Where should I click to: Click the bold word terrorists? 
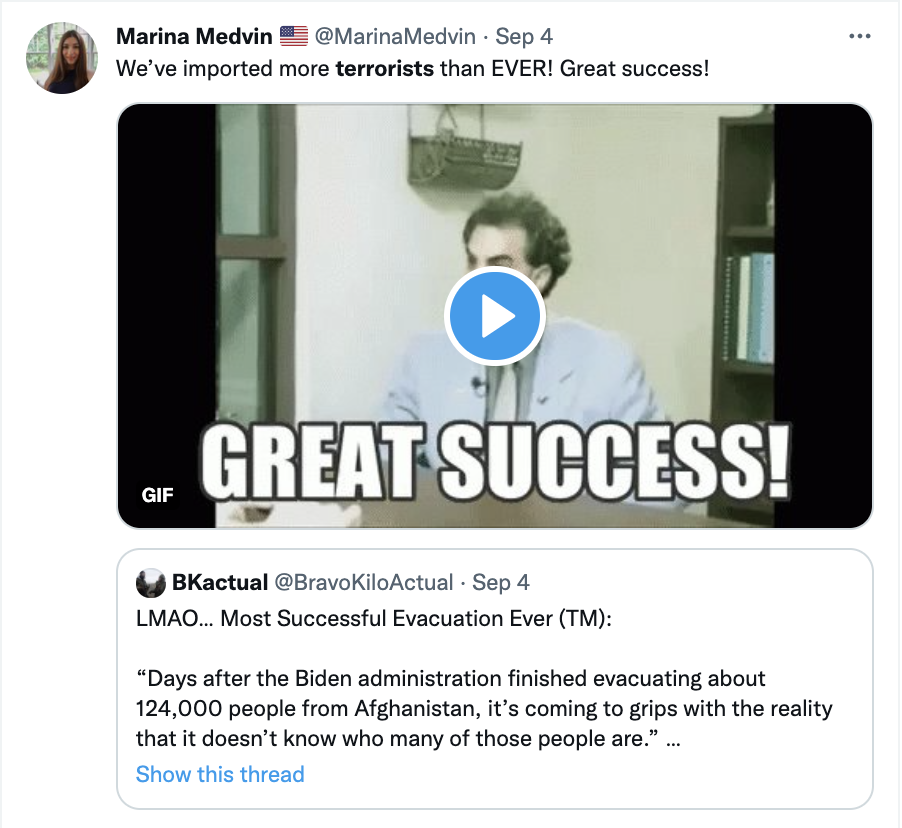pos(385,70)
